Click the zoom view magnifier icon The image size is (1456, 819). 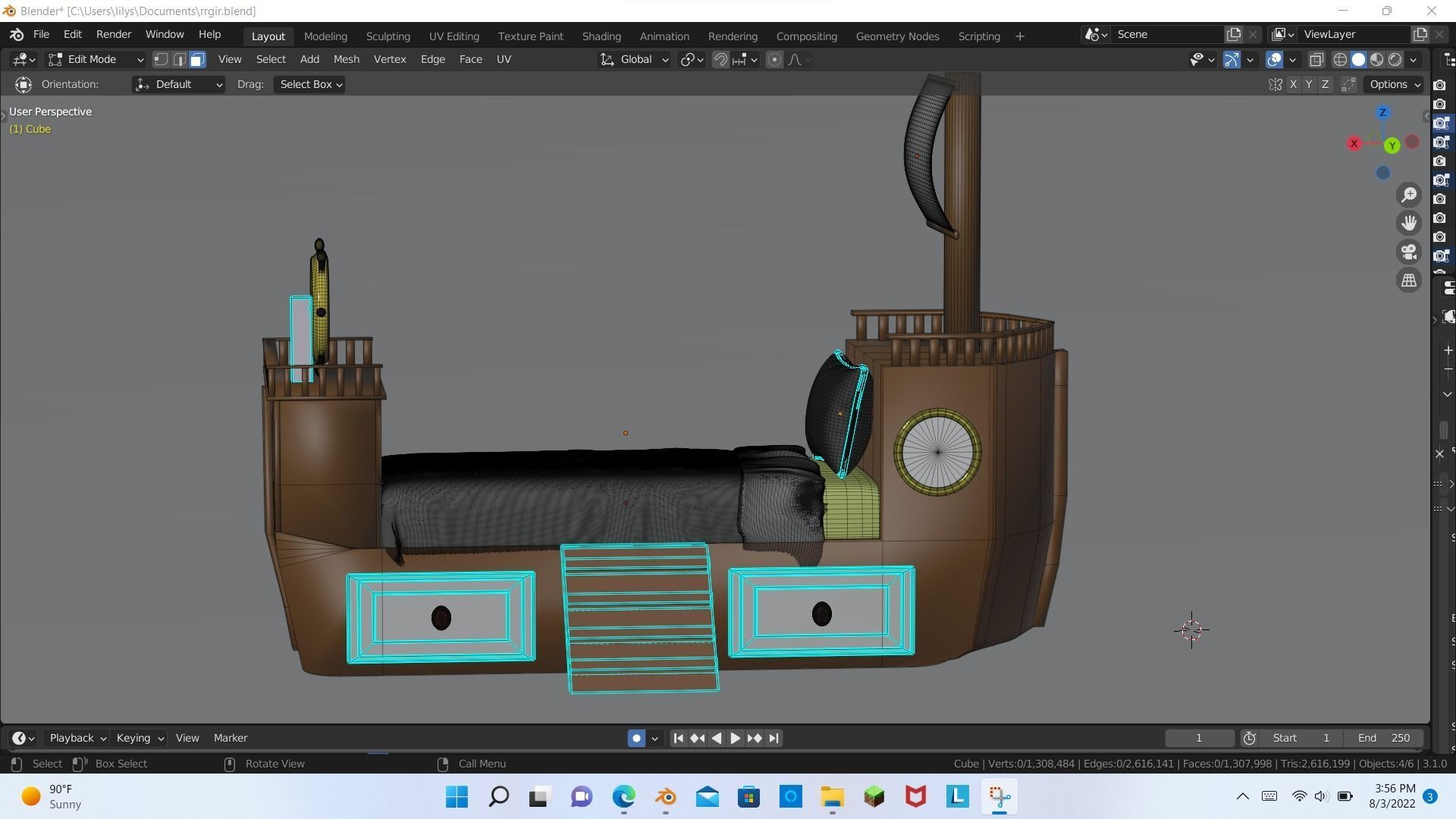click(x=1409, y=195)
